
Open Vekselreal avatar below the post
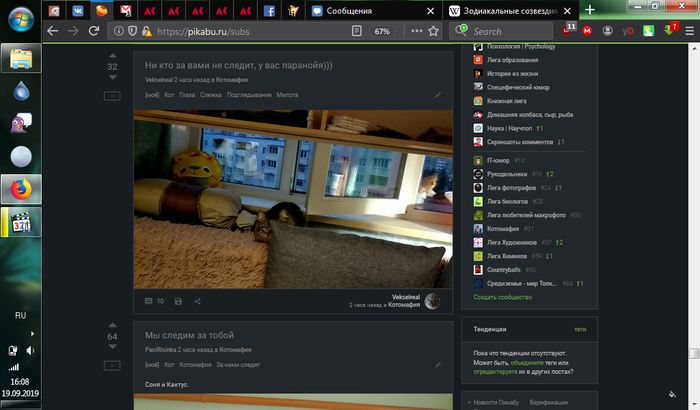(433, 301)
